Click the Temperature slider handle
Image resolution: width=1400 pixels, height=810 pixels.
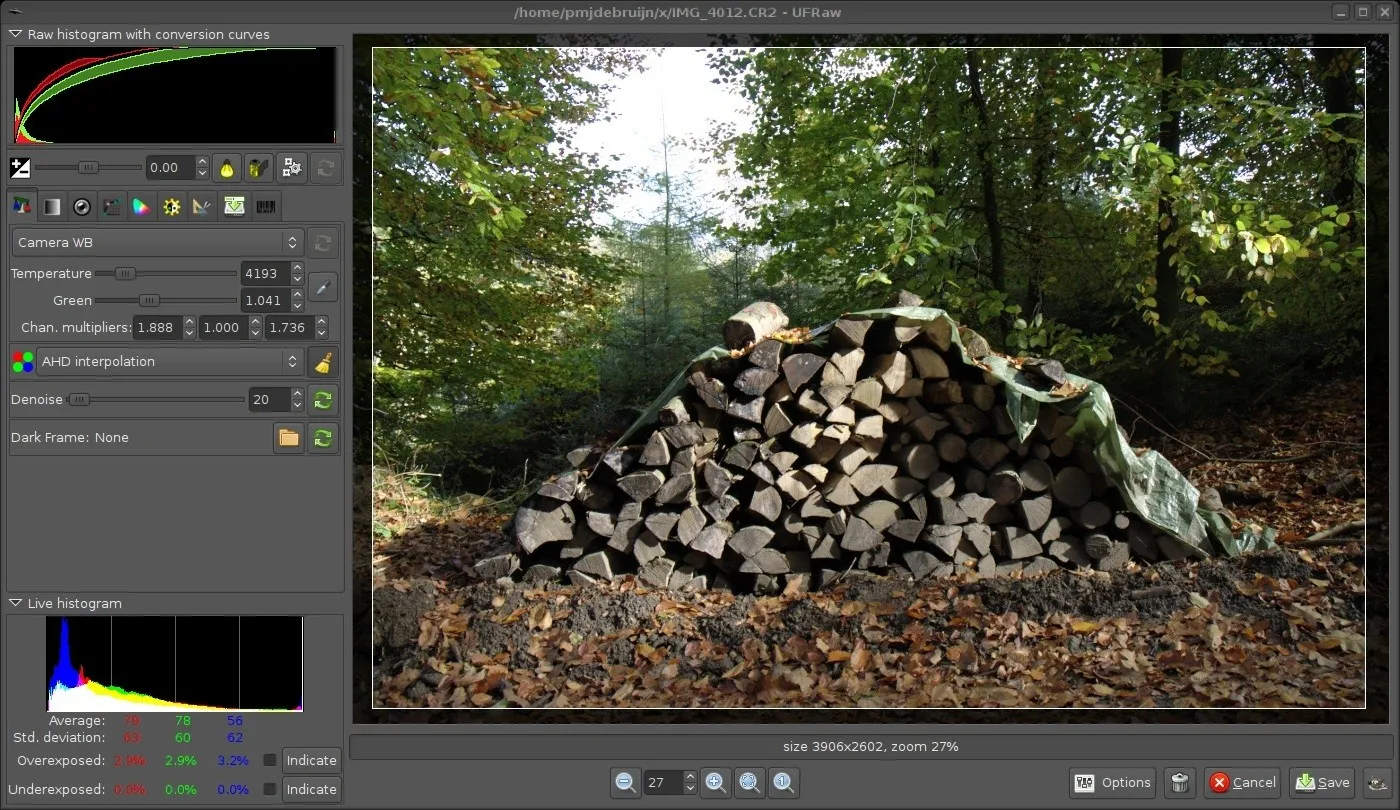click(x=125, y=273)
